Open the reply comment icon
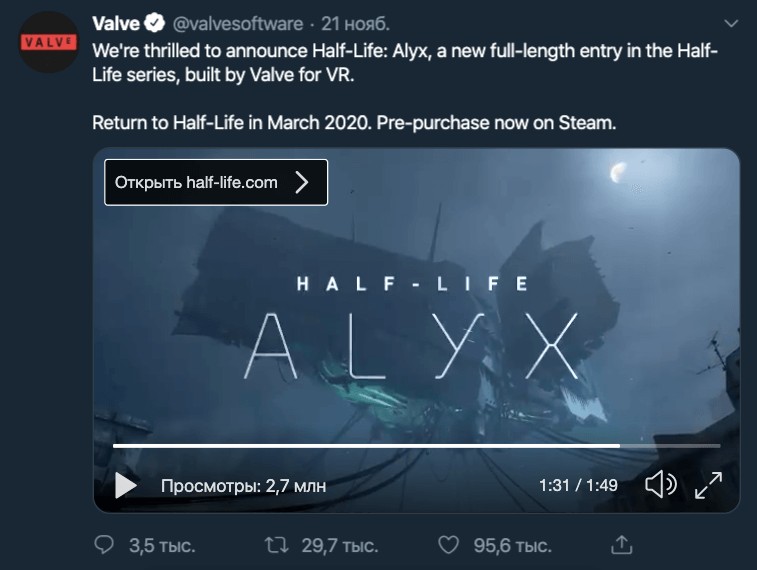757x570 pixels. 104,545
